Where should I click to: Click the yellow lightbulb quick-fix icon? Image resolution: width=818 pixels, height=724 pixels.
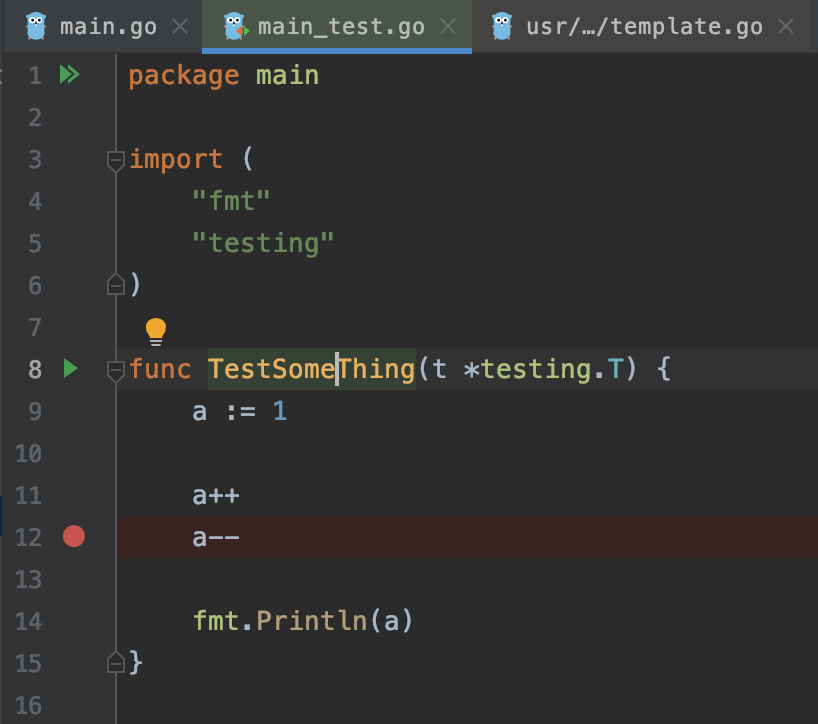coord(156,330)
